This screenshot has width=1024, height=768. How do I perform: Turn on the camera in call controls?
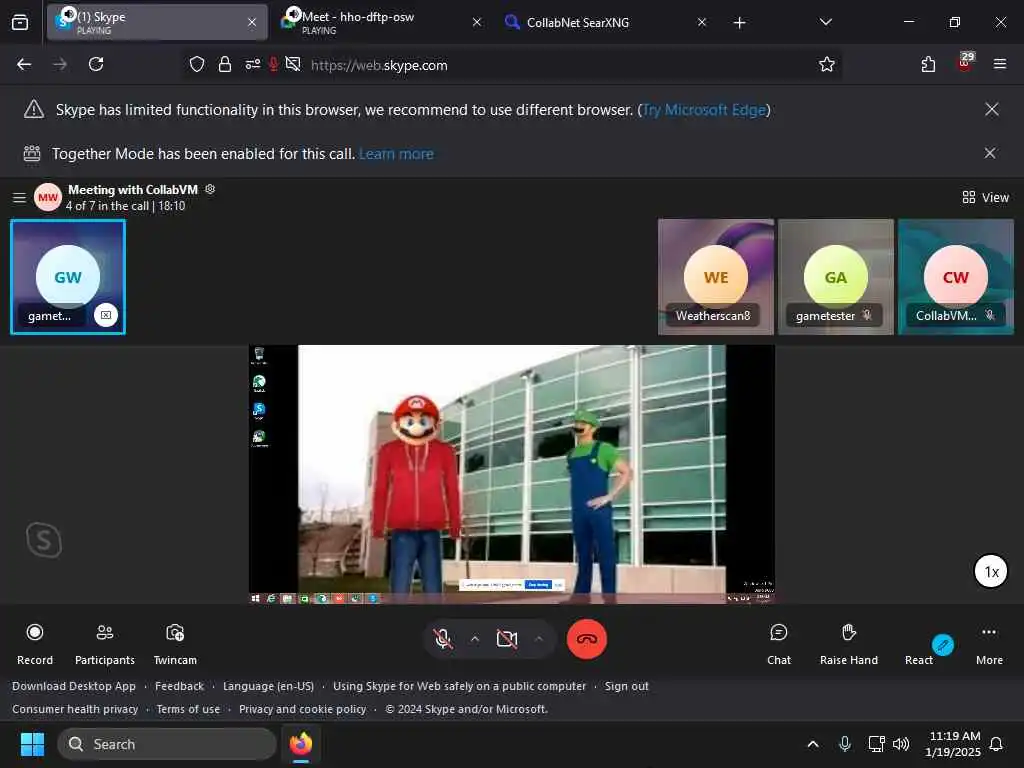tap(507, 639)
